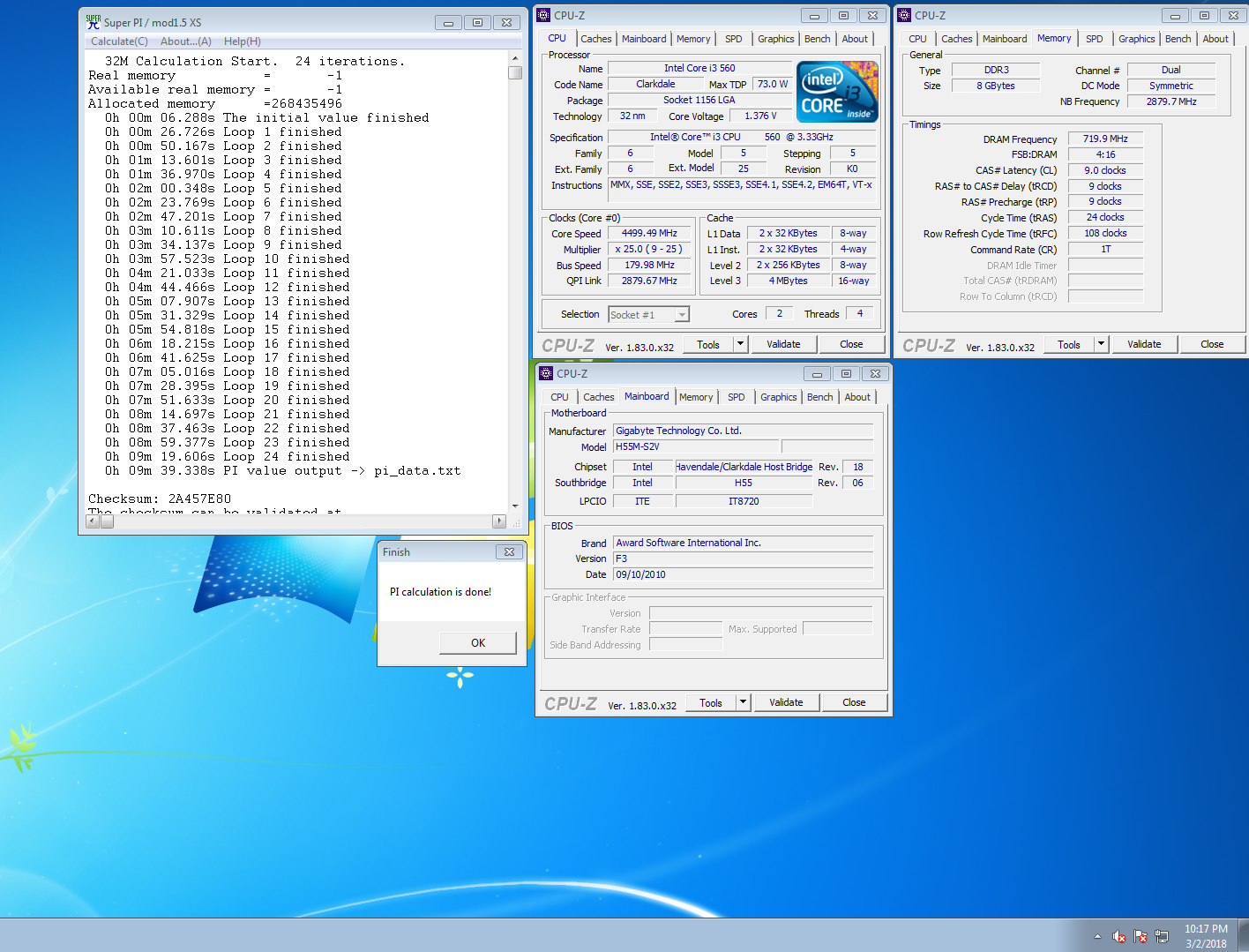Click the DRAM Frequency value 719.9 MHz
The image size is (1249, 952).
1105,139
